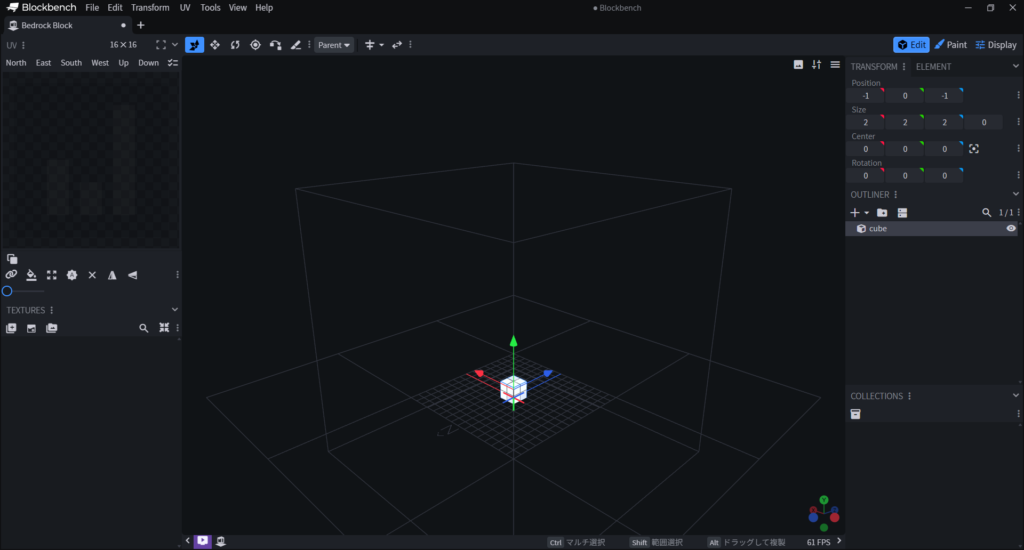Toggle Outliner options button beside add group
The width and height of the screenshot is (1024, 550).
pos(902,213)
